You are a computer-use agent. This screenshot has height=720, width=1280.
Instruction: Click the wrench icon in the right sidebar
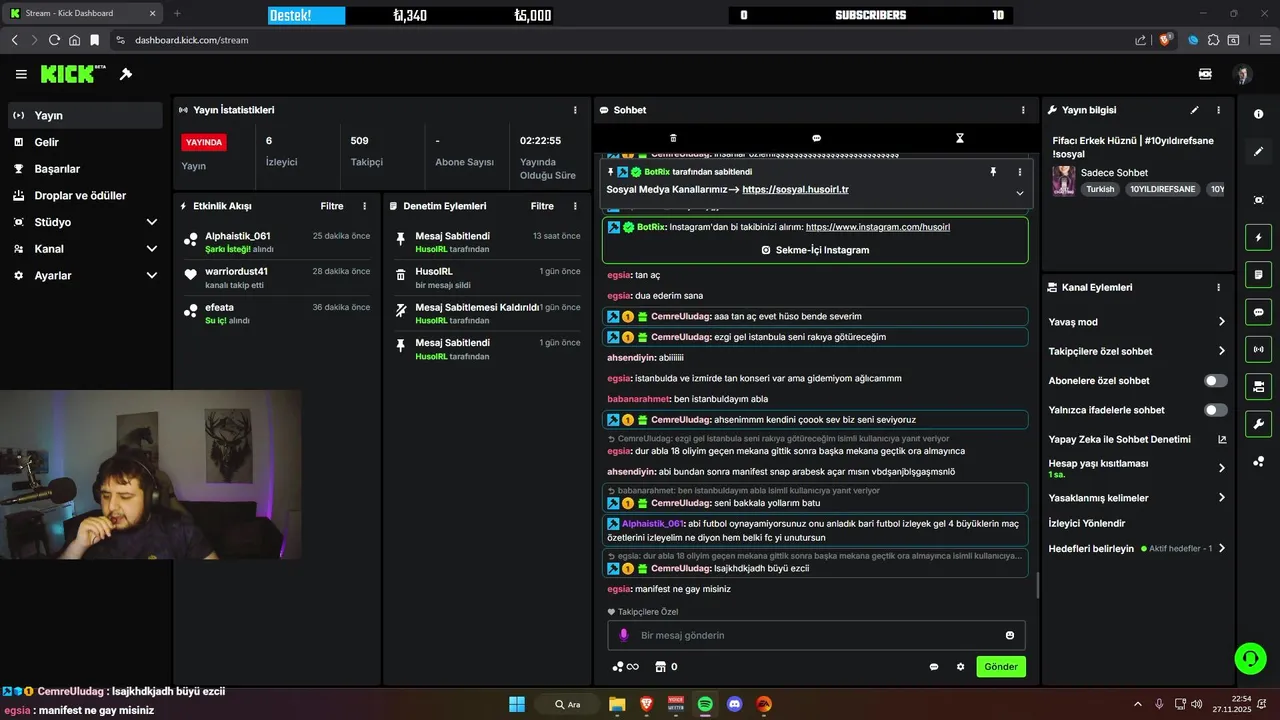[x=1258, y=423]
